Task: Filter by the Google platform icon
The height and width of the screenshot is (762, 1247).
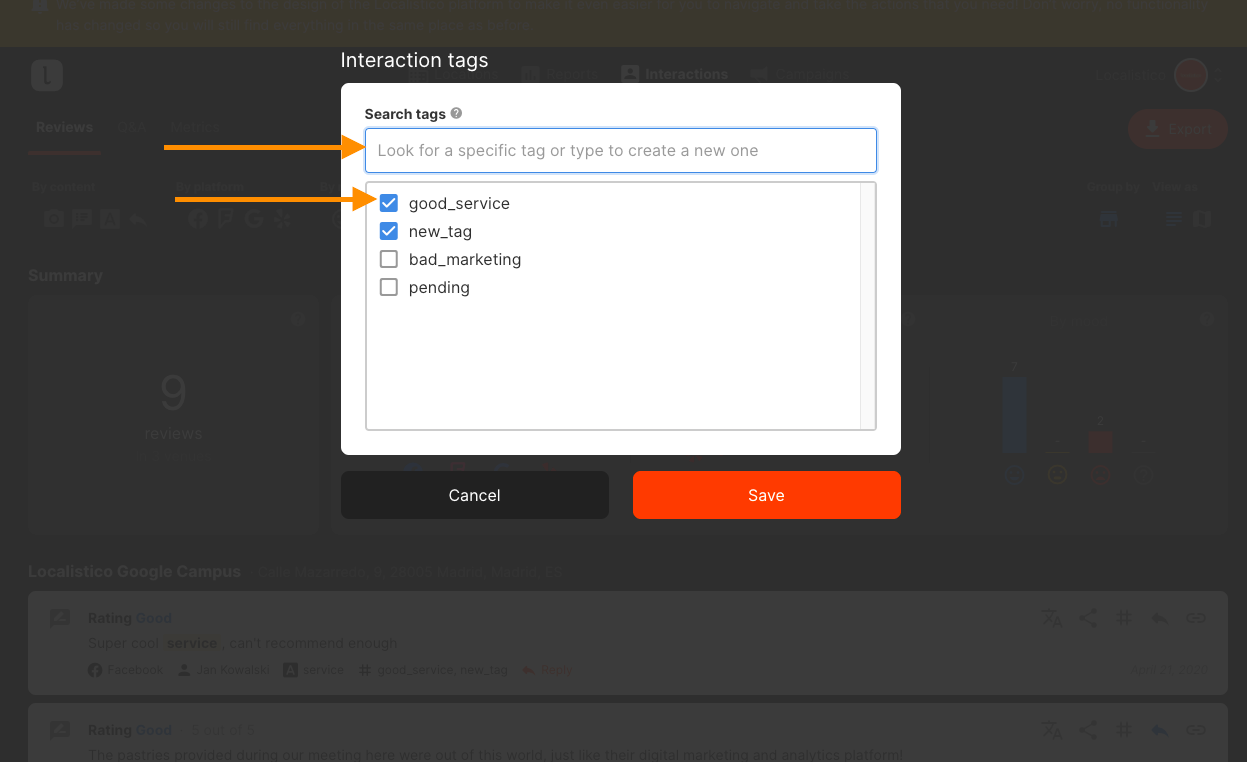Action: point(254,219)
